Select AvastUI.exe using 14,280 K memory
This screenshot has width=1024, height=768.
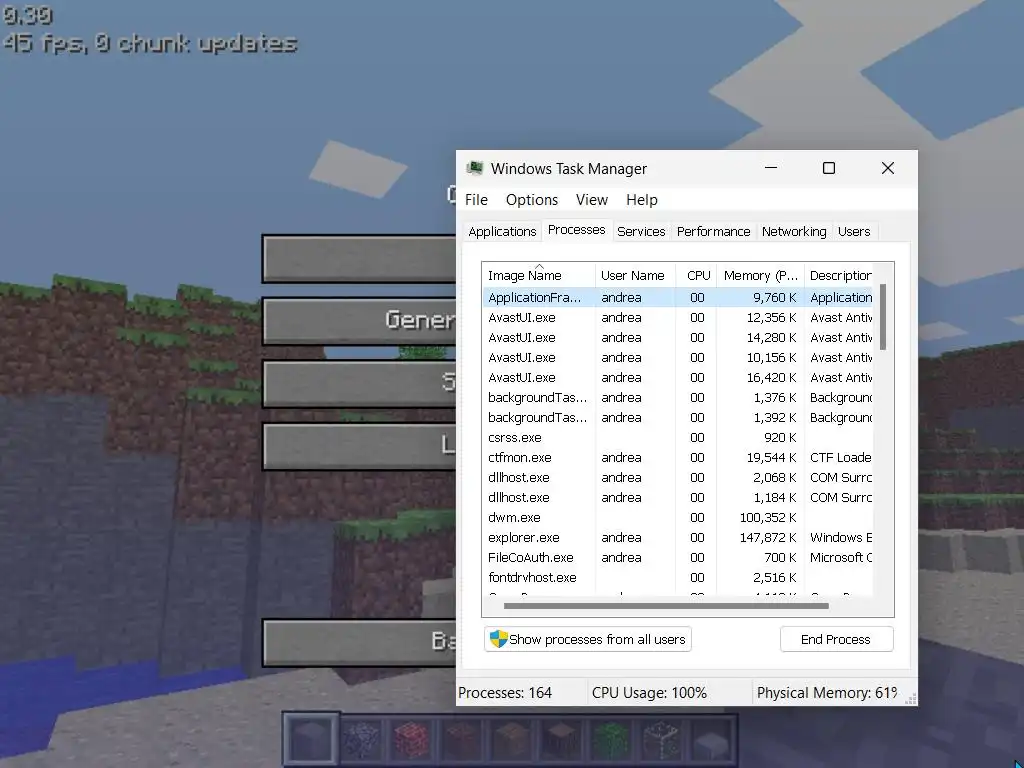pos(678,338)
